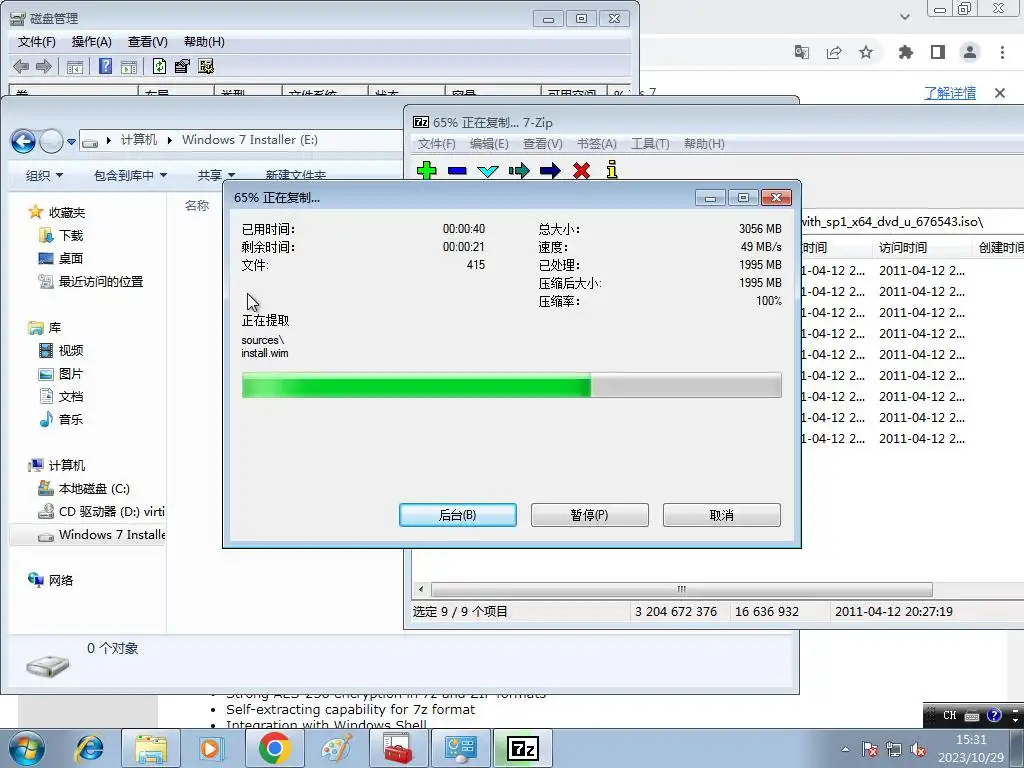Click the 了解详情 link in Chrome

pos(950,93)
